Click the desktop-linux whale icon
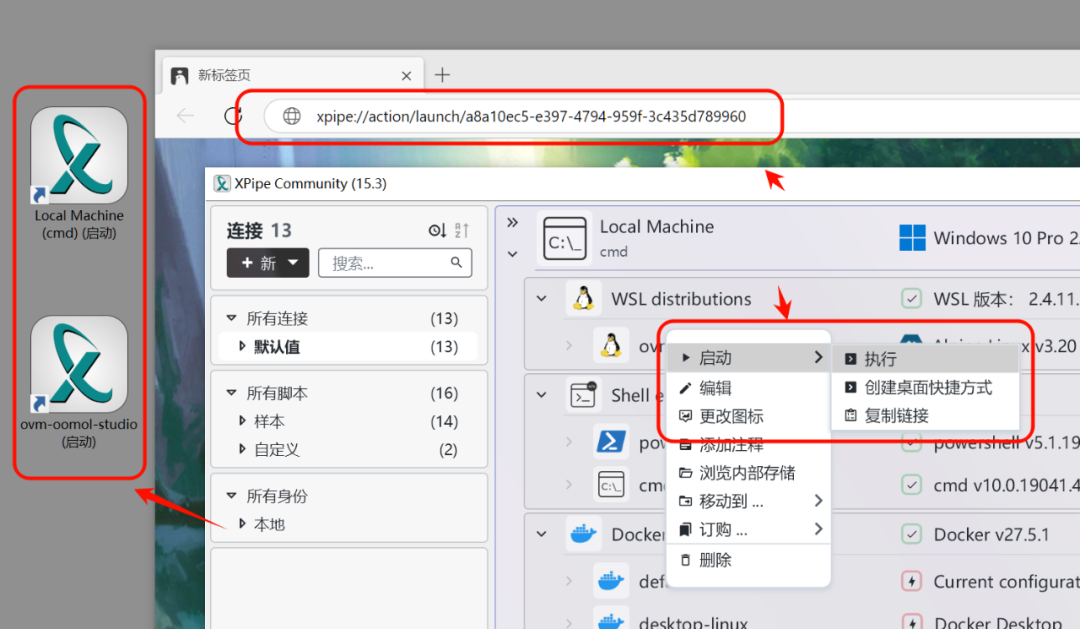This screenshot has height=629, width=1080. pyautogui.click(x=611, y=620)
